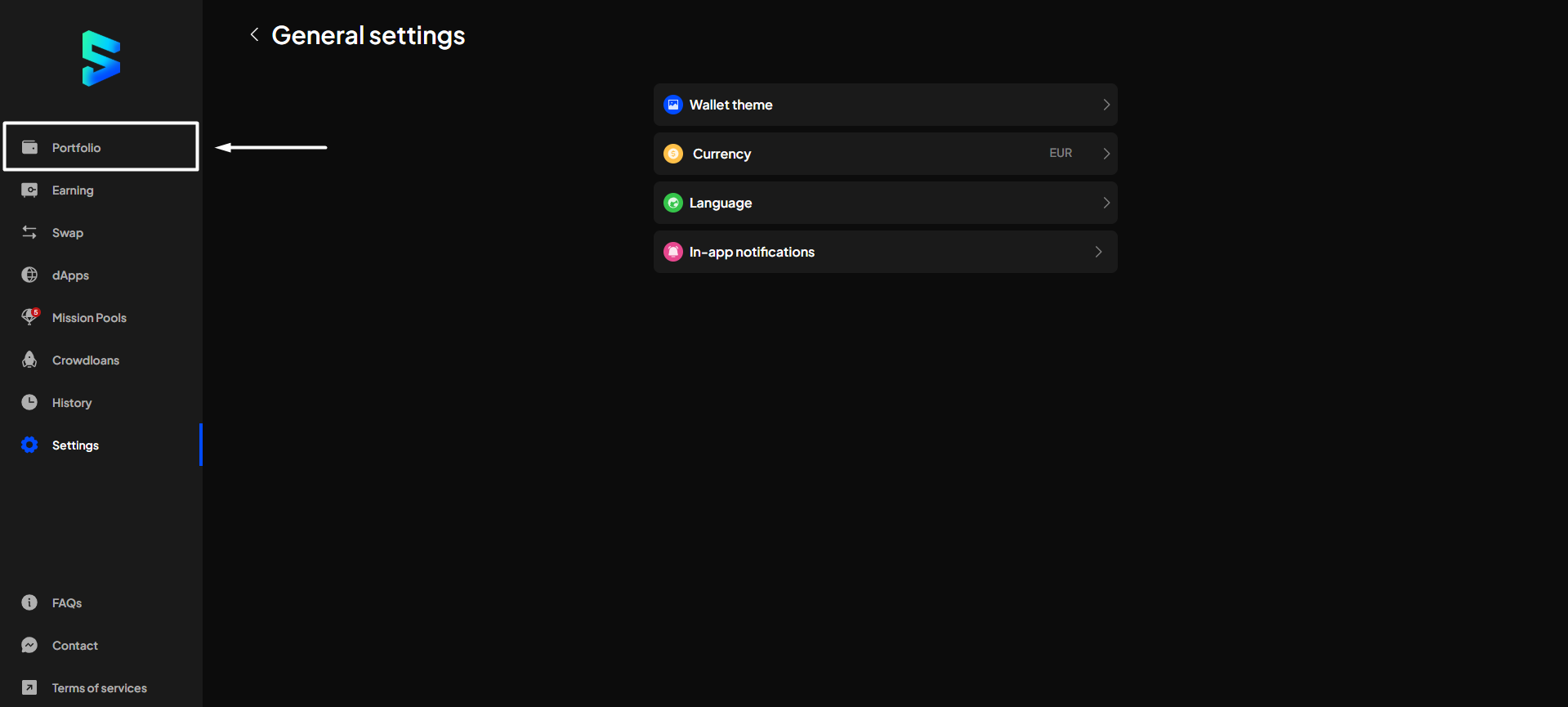This screenshot has width=1568, height=707.
Task: Click the Crowdloans rocket icon
Action: [29, 360]
